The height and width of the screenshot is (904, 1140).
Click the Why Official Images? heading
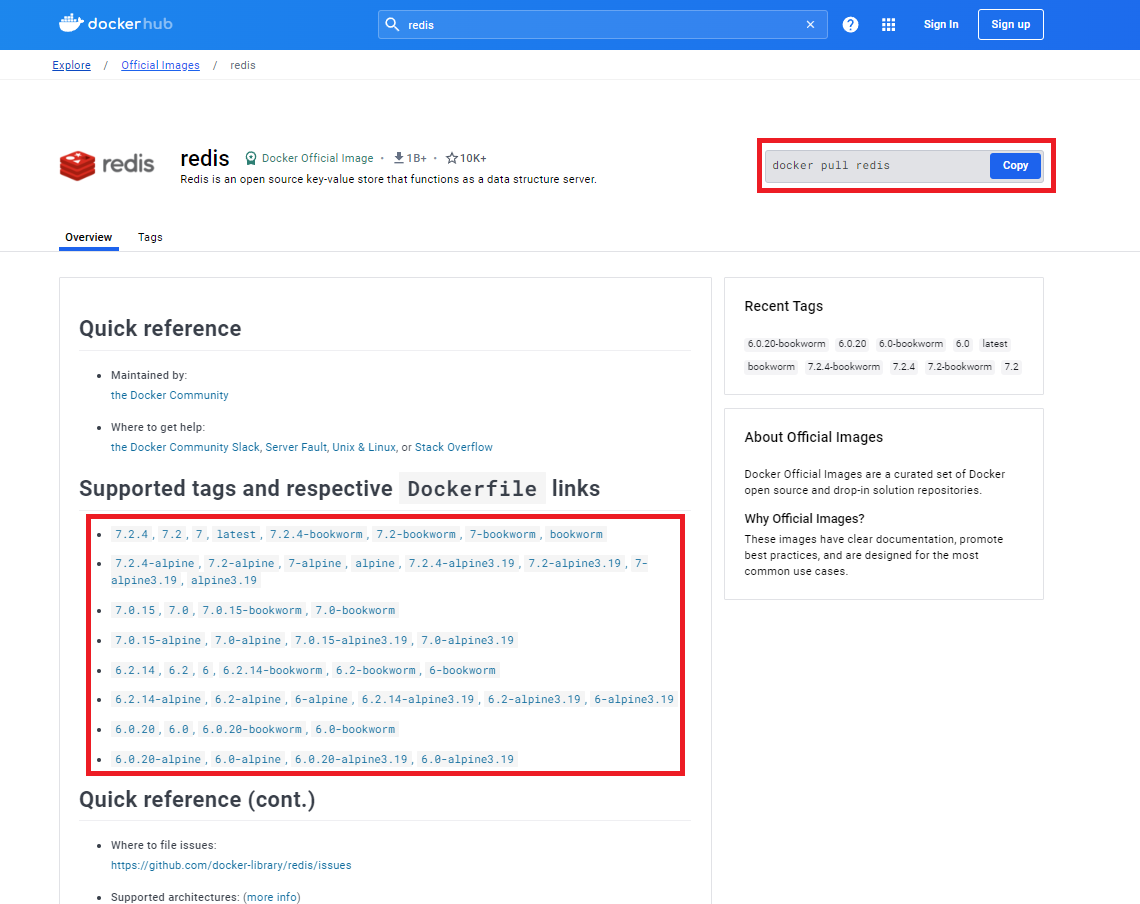pyautogui.click(x=804, y=519)
